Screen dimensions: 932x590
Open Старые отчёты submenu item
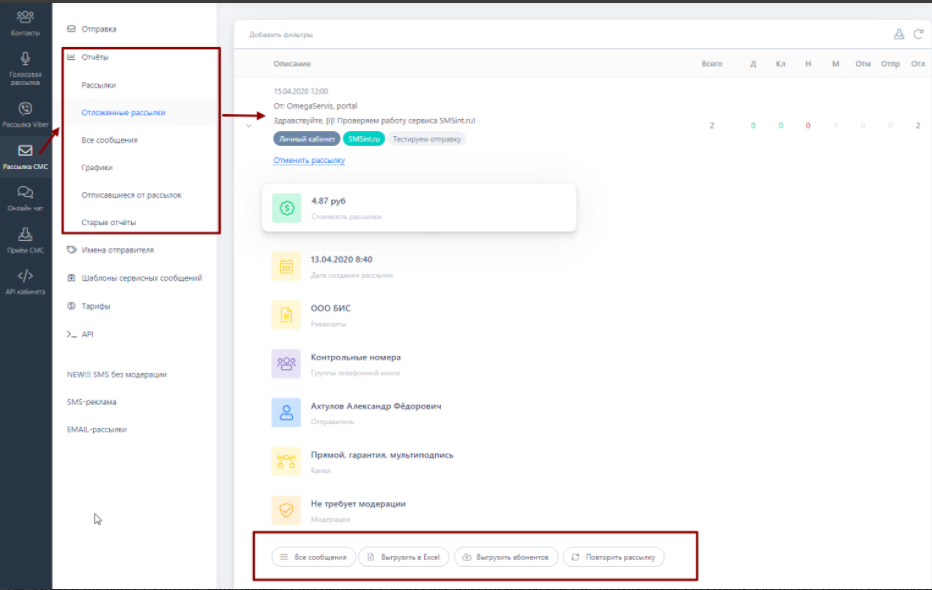[x=109, y=222]
